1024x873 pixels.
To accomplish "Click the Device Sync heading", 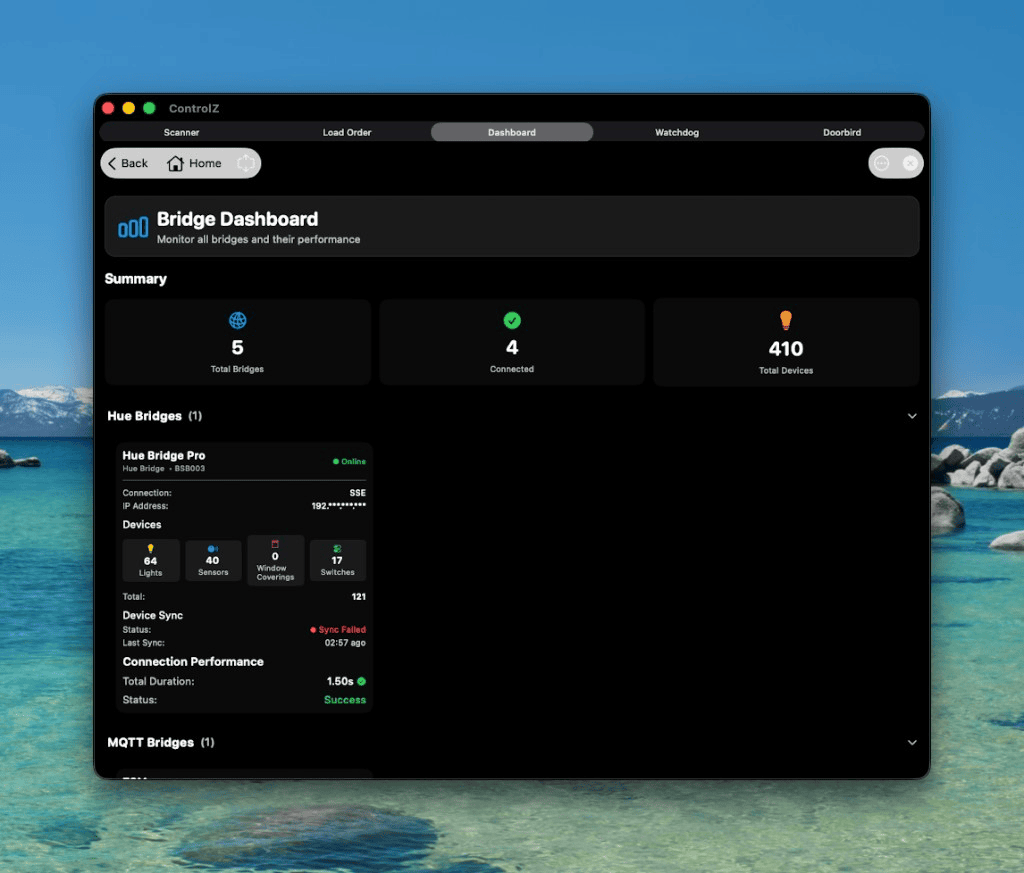I will (x=153, y=615).
